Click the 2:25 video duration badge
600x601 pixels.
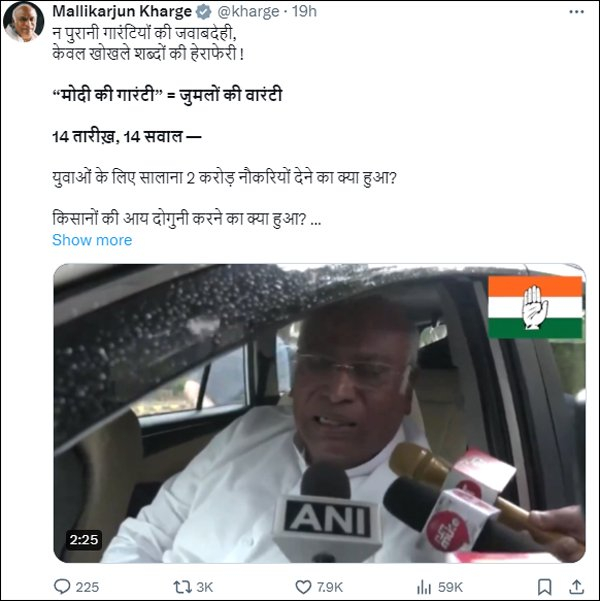coord(84,540)
